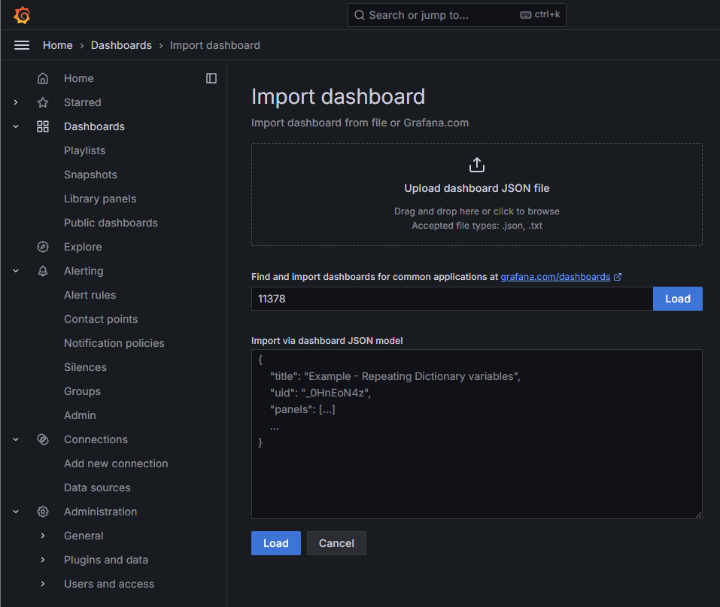720x607 pixels.
Task: Focus the dashboard JSON model text area
Action: 477,434
